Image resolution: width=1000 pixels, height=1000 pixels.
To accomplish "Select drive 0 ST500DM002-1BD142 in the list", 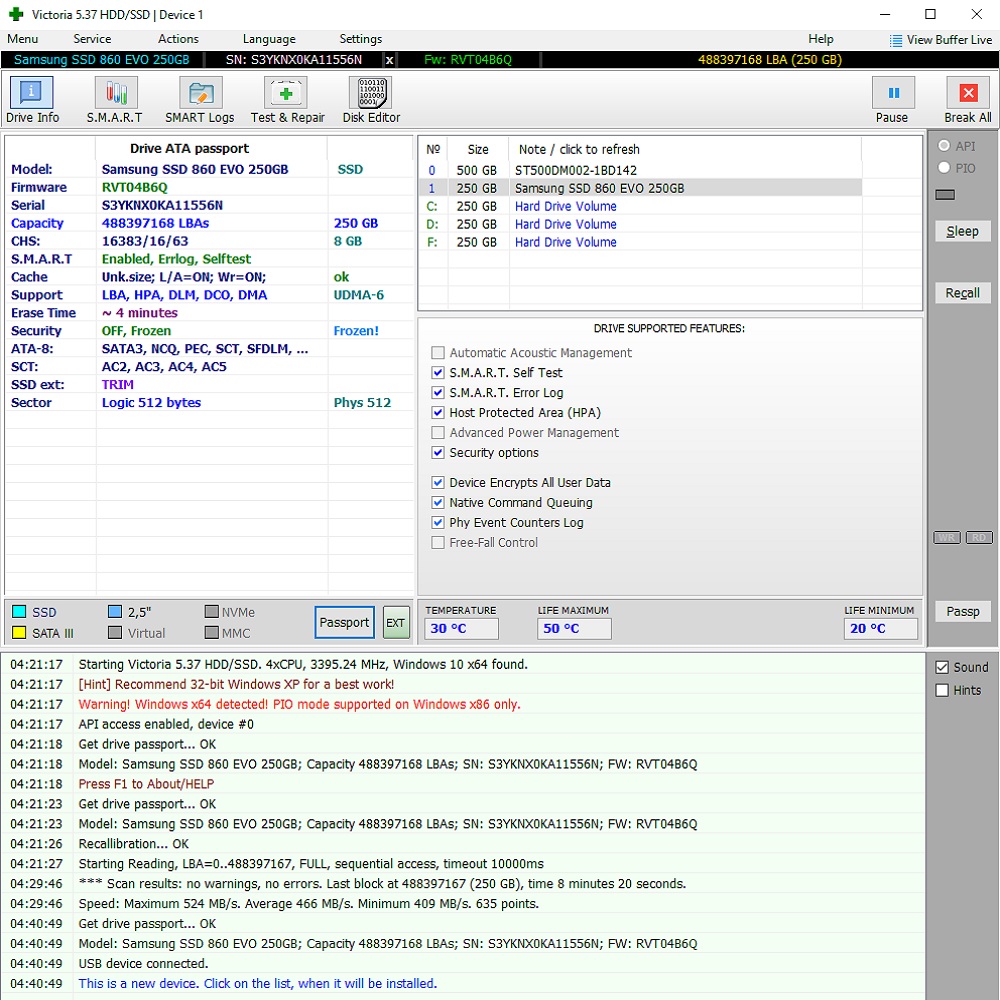I will pos(640,170).
